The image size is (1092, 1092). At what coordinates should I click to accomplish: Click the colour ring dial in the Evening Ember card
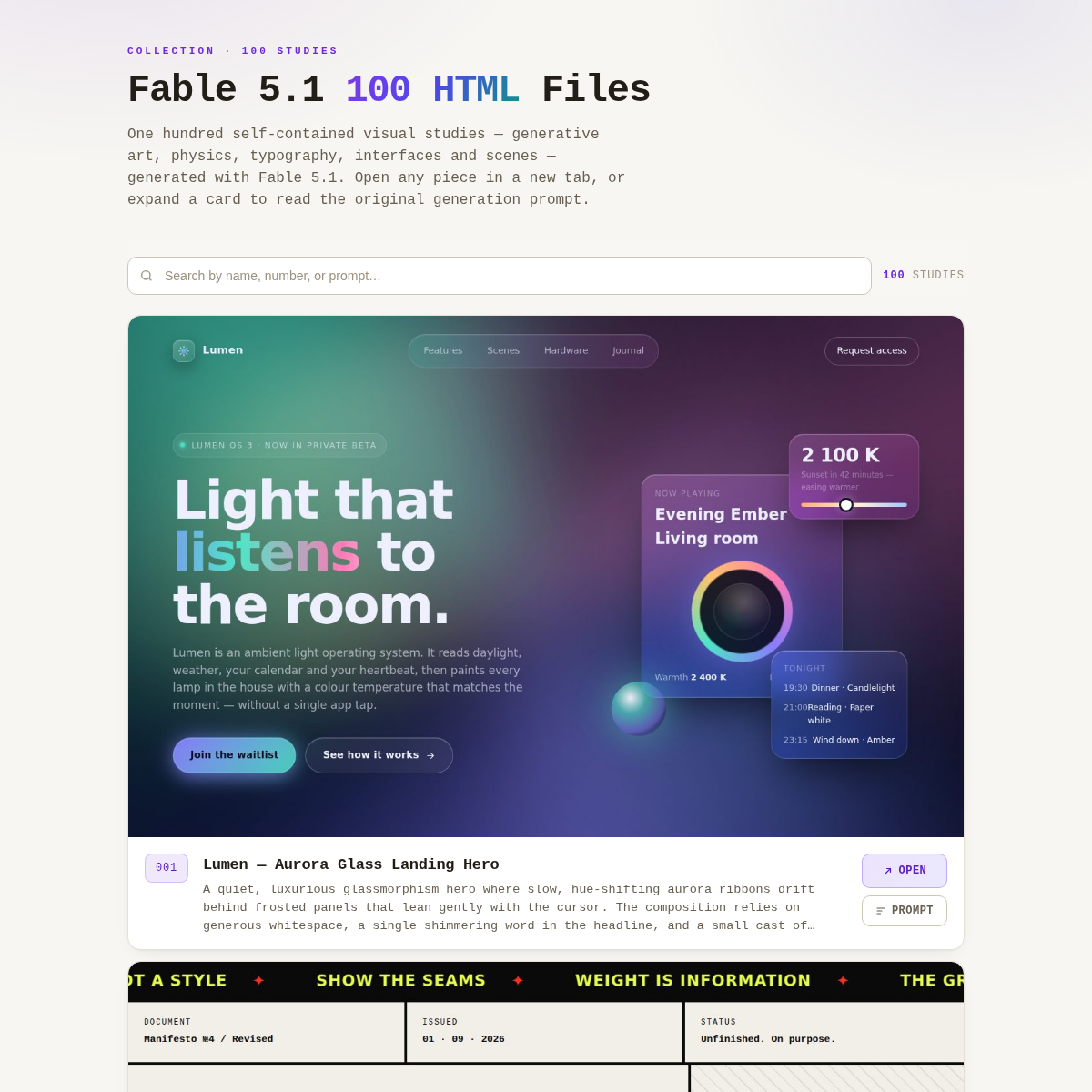coord(742,611)
